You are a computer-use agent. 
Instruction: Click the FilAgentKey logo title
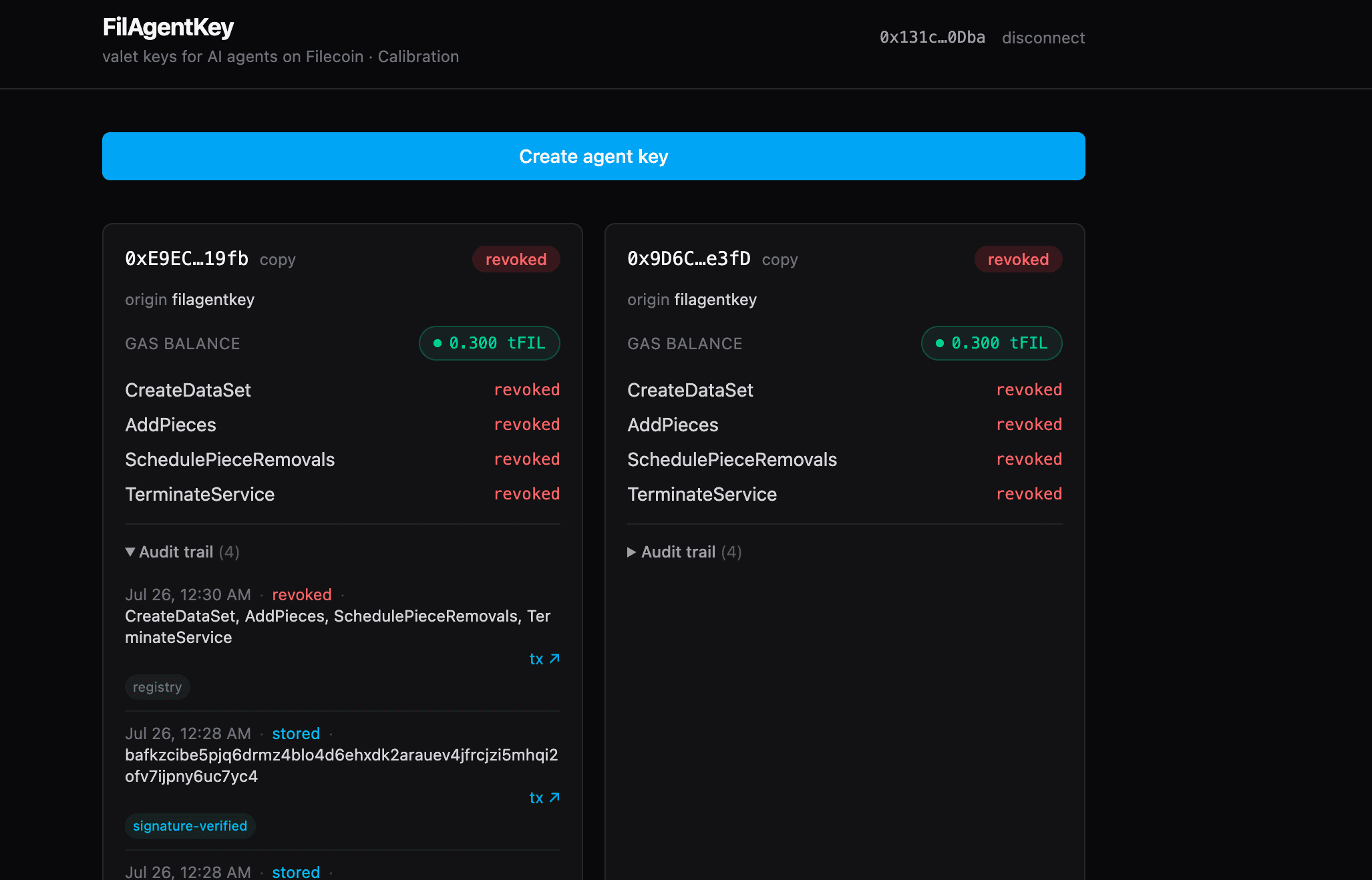click(168, 27)
